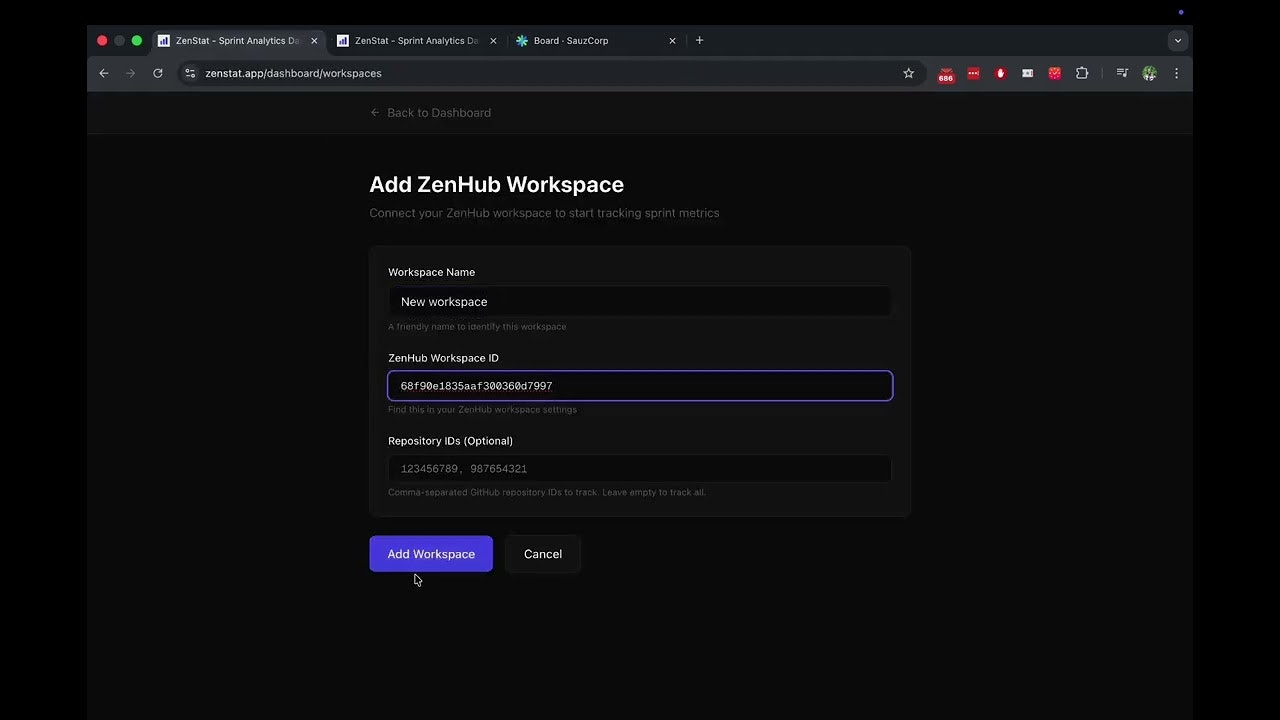Open the red hand-shaped extension icon
Screen dimensions: 1280x720
(1000, 73)
